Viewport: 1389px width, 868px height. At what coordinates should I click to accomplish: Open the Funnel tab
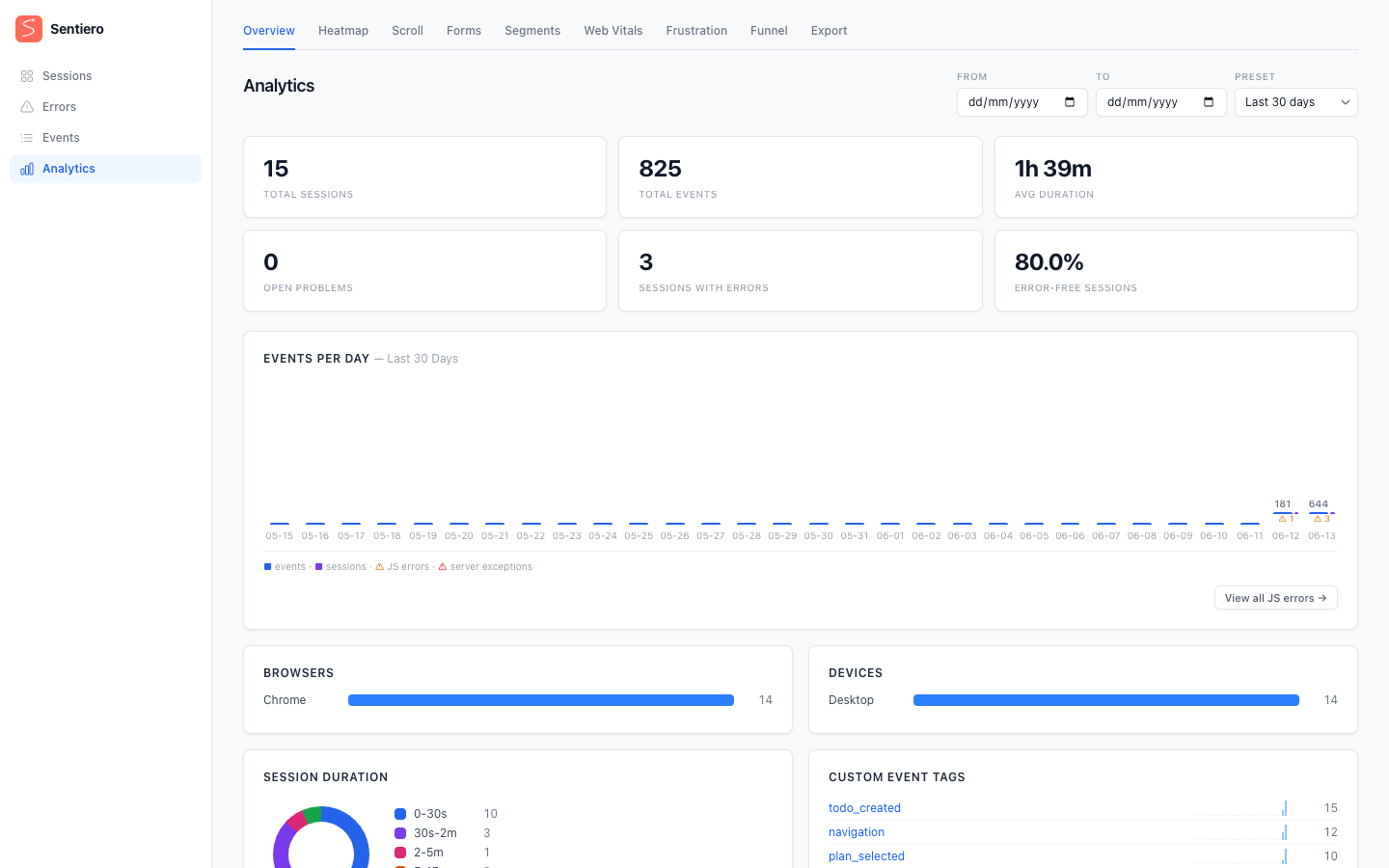[x=769, y=31]
